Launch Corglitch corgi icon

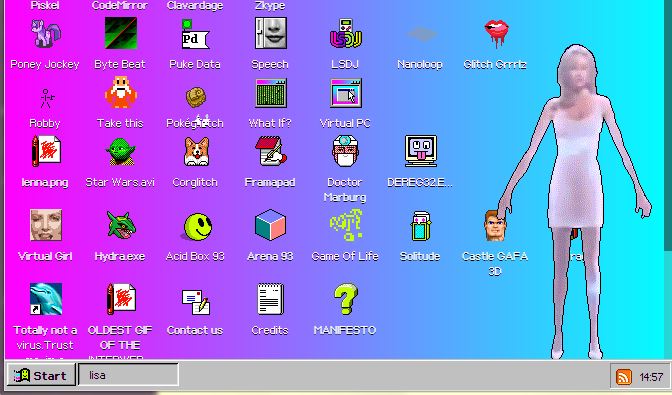point(196,152)
